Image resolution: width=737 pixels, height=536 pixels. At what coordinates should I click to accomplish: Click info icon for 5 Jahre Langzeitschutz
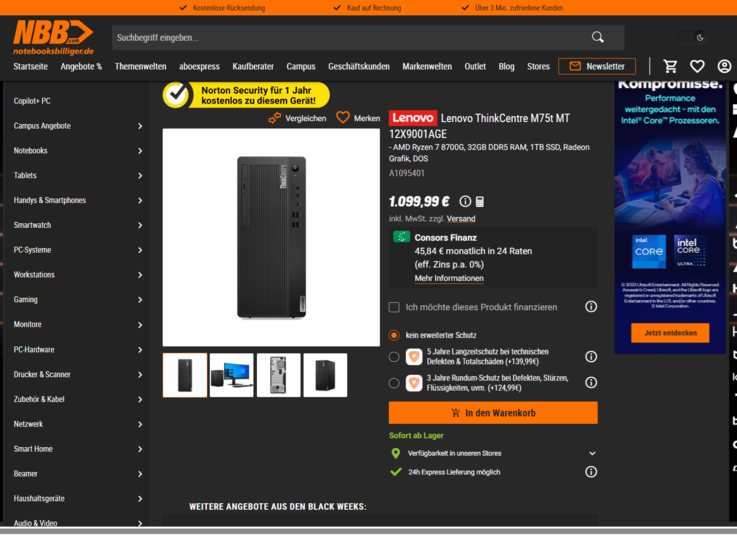tap(591, 356)
